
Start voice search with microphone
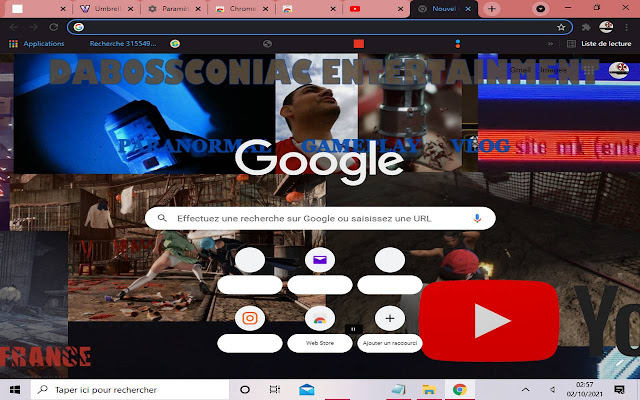(x=477, y=218)
